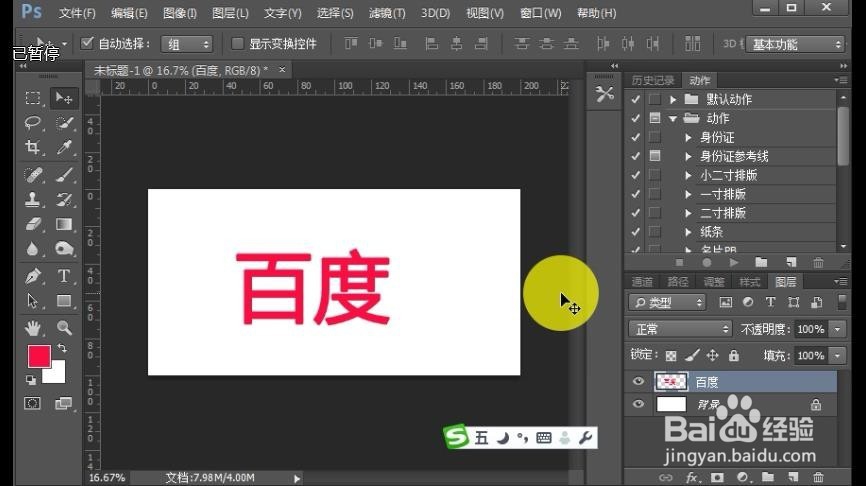Select the Hand tool
The image size is (866, 486).
[33, 328]
